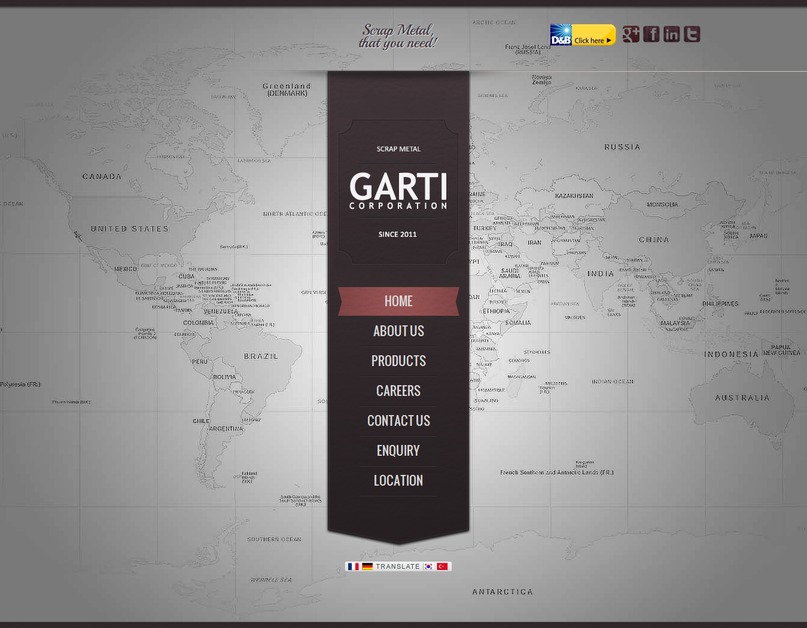Click the 'SCRAP METAL' heading above logo
807x628 pixels.
(x=398, y=149)
